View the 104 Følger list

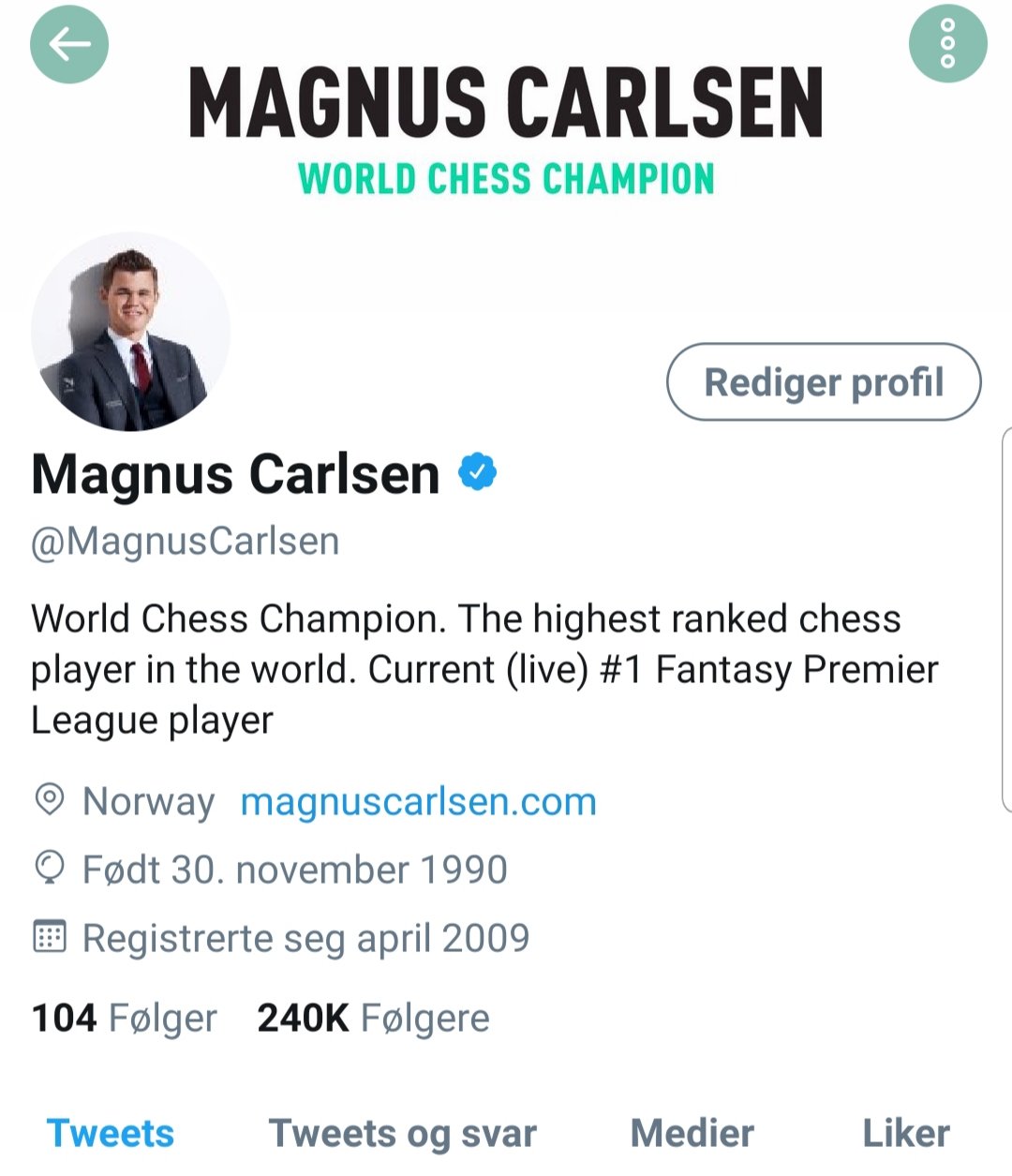[124, 1019]
